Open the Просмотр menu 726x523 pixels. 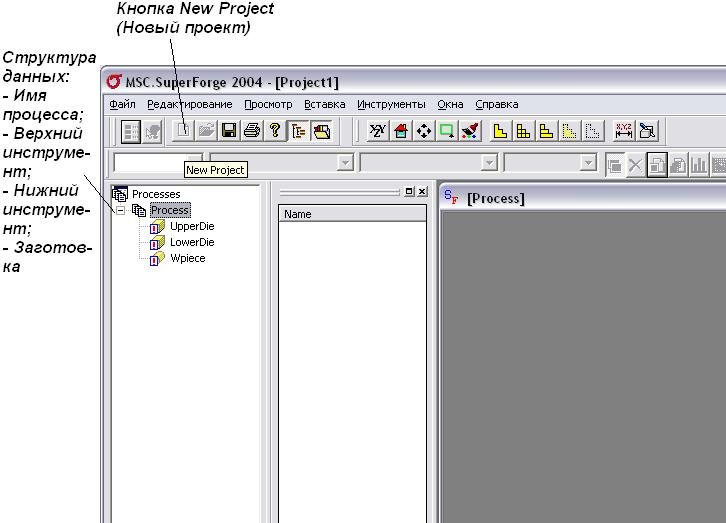[268, 105]
